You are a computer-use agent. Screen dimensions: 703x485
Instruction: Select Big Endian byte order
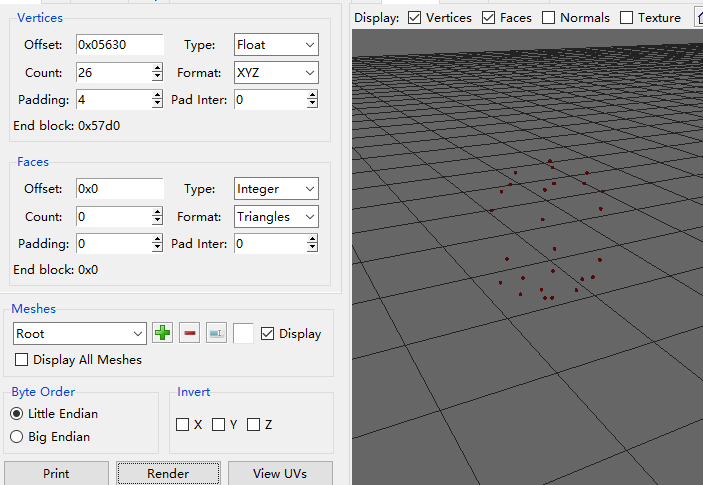pyautogui.click(x=16, y=437)
